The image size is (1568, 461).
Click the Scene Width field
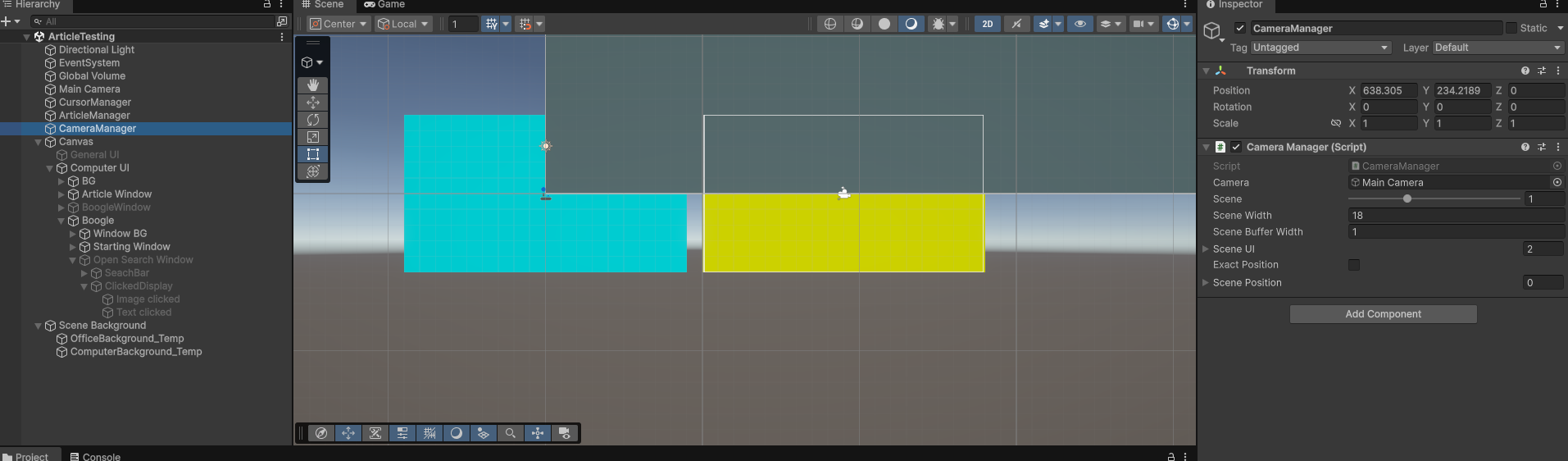[x=1456, y=215]
